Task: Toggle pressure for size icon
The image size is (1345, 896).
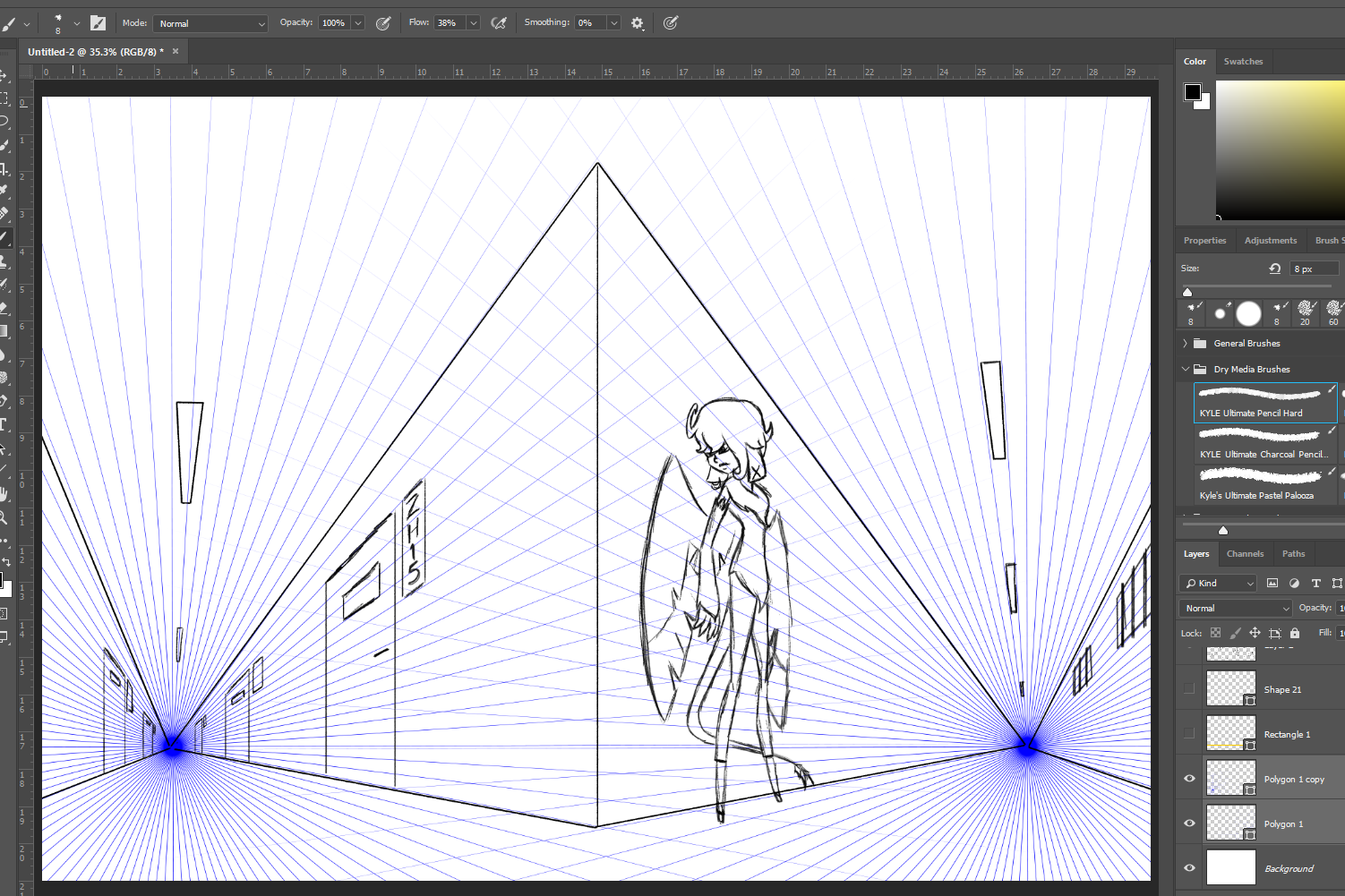Action: pos(670,23)
